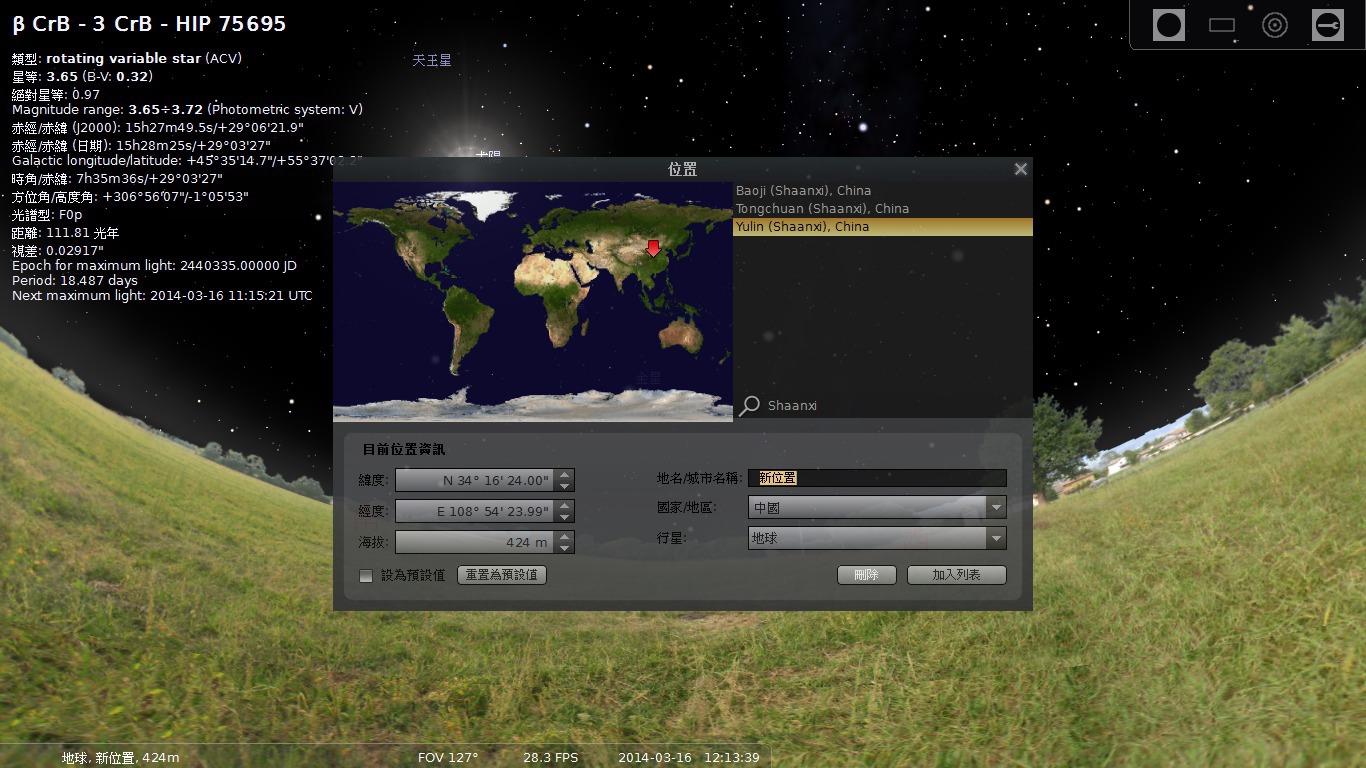Viewport: 1366px width, 768px height.
Task: Toggle the Oculars ocular view circle icon
Action: (1168, 25)
